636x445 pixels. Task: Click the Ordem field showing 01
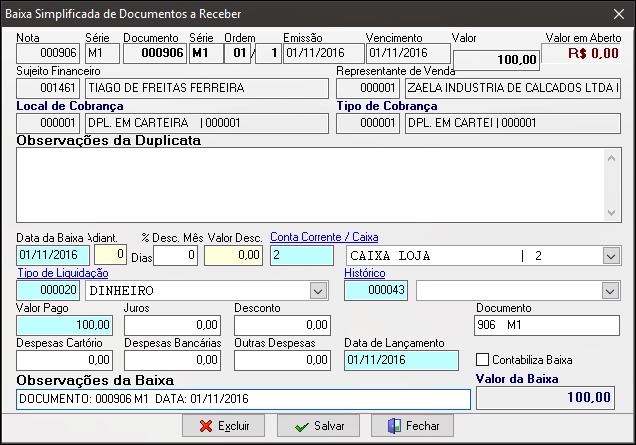tap(240, 53)
